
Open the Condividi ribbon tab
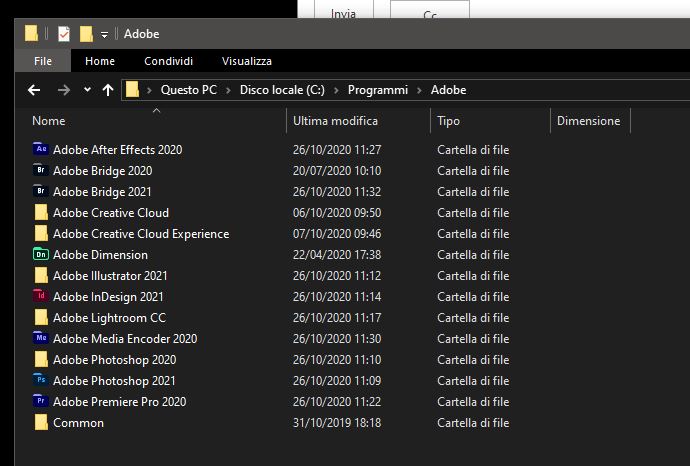[x=169, y=61]
